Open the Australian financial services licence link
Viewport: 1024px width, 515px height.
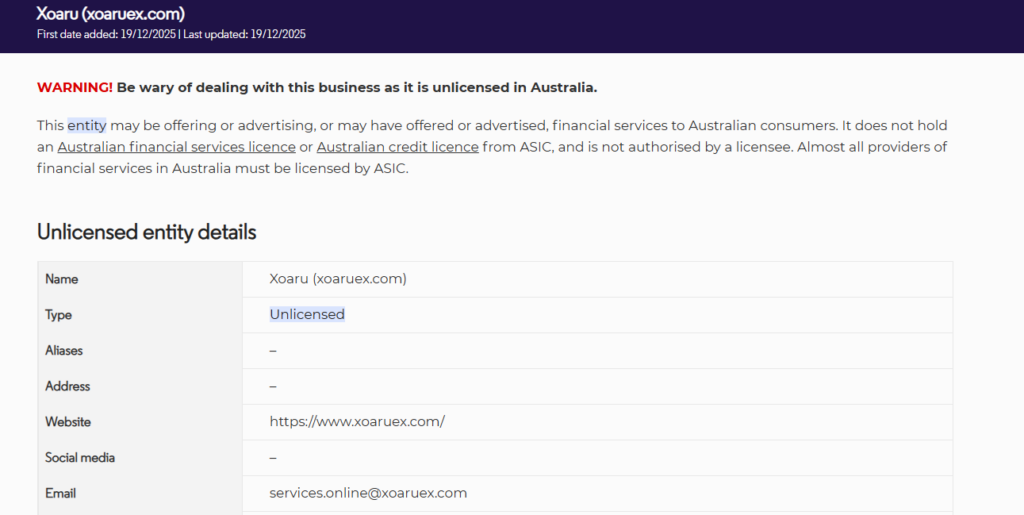pos(176,147)
